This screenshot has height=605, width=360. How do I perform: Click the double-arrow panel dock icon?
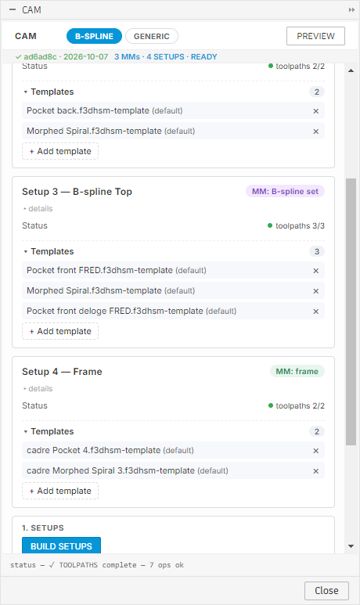[352, 10]
